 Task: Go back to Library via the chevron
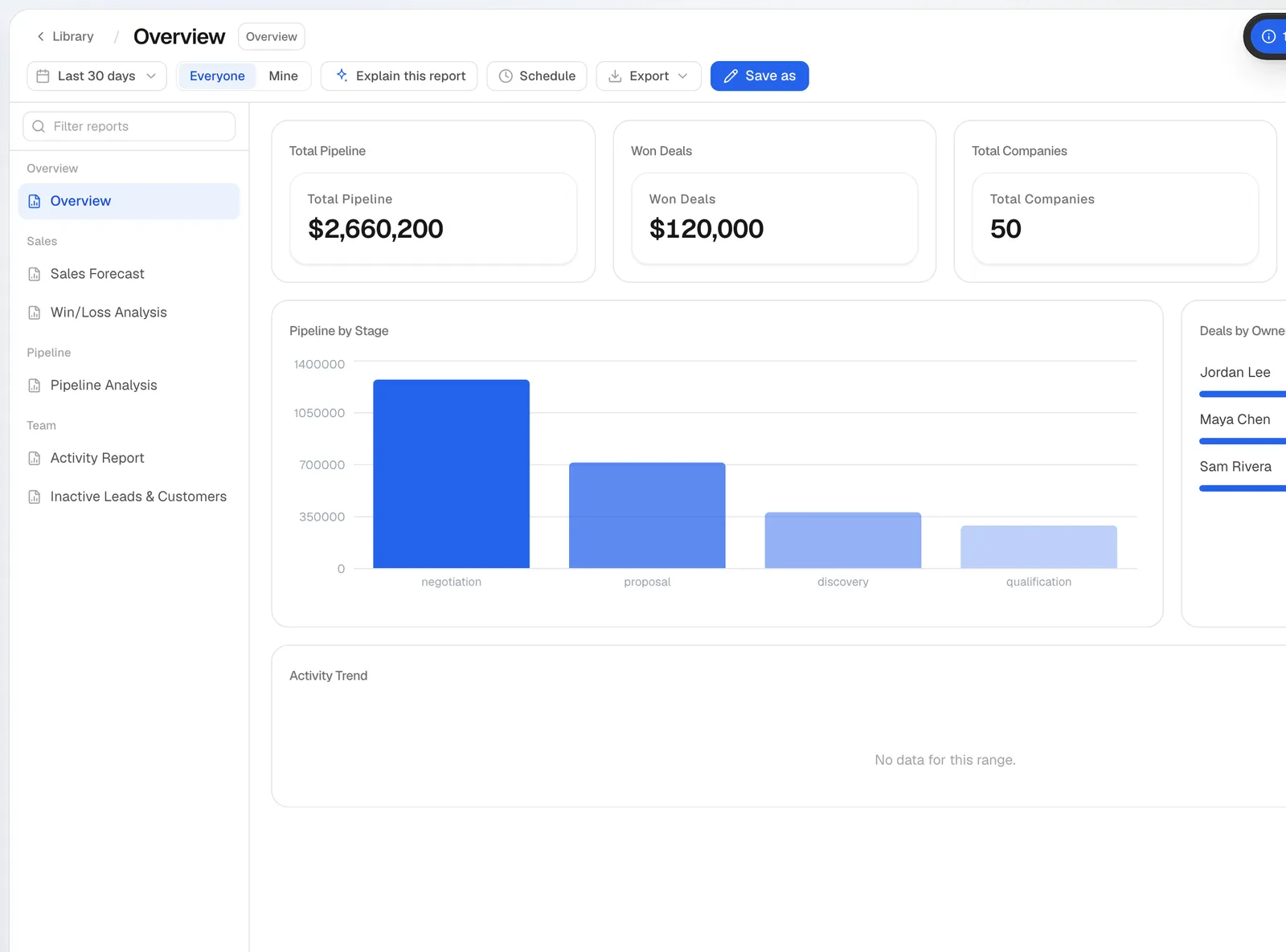point(40,36)
